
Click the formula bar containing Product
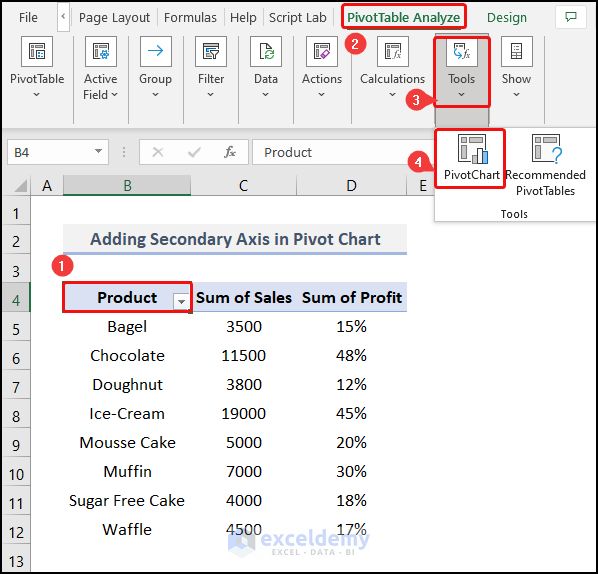pos(343,152)
